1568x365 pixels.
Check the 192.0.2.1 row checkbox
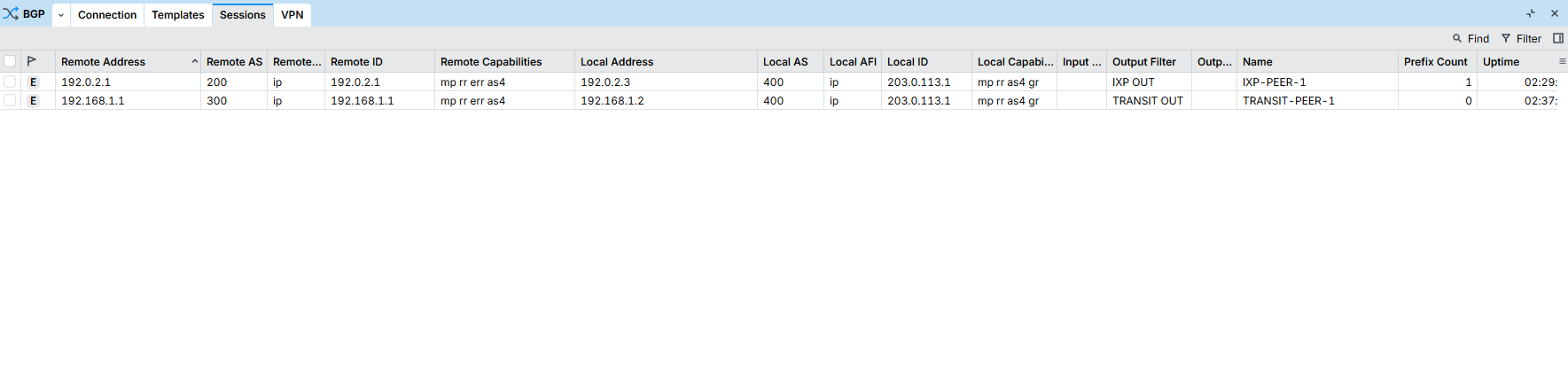(x=10, y=82)
